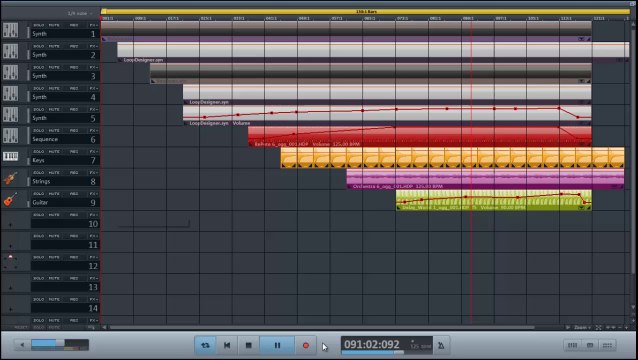Viewport: 638px width, 360px height.
Task: Click the Guitar track 9 guitar icon
Action: coord(10,199)
